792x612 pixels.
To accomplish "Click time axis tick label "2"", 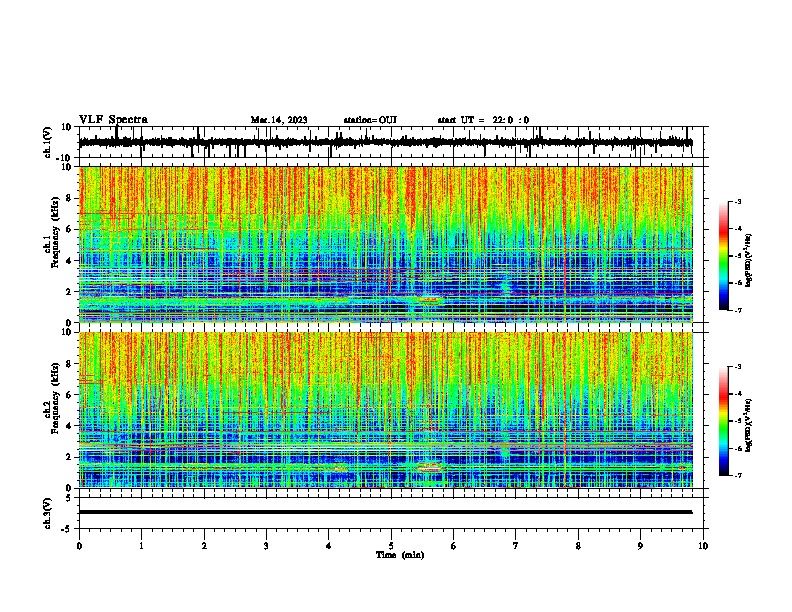I will (204, 546).
